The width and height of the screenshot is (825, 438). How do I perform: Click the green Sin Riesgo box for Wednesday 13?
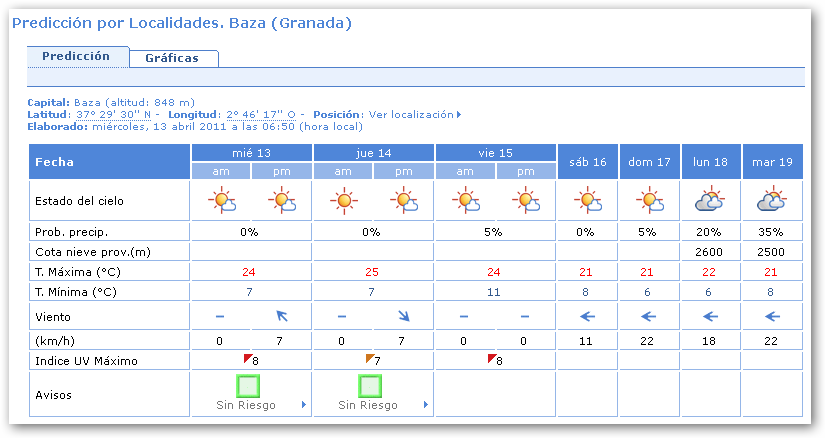(249, 385)
